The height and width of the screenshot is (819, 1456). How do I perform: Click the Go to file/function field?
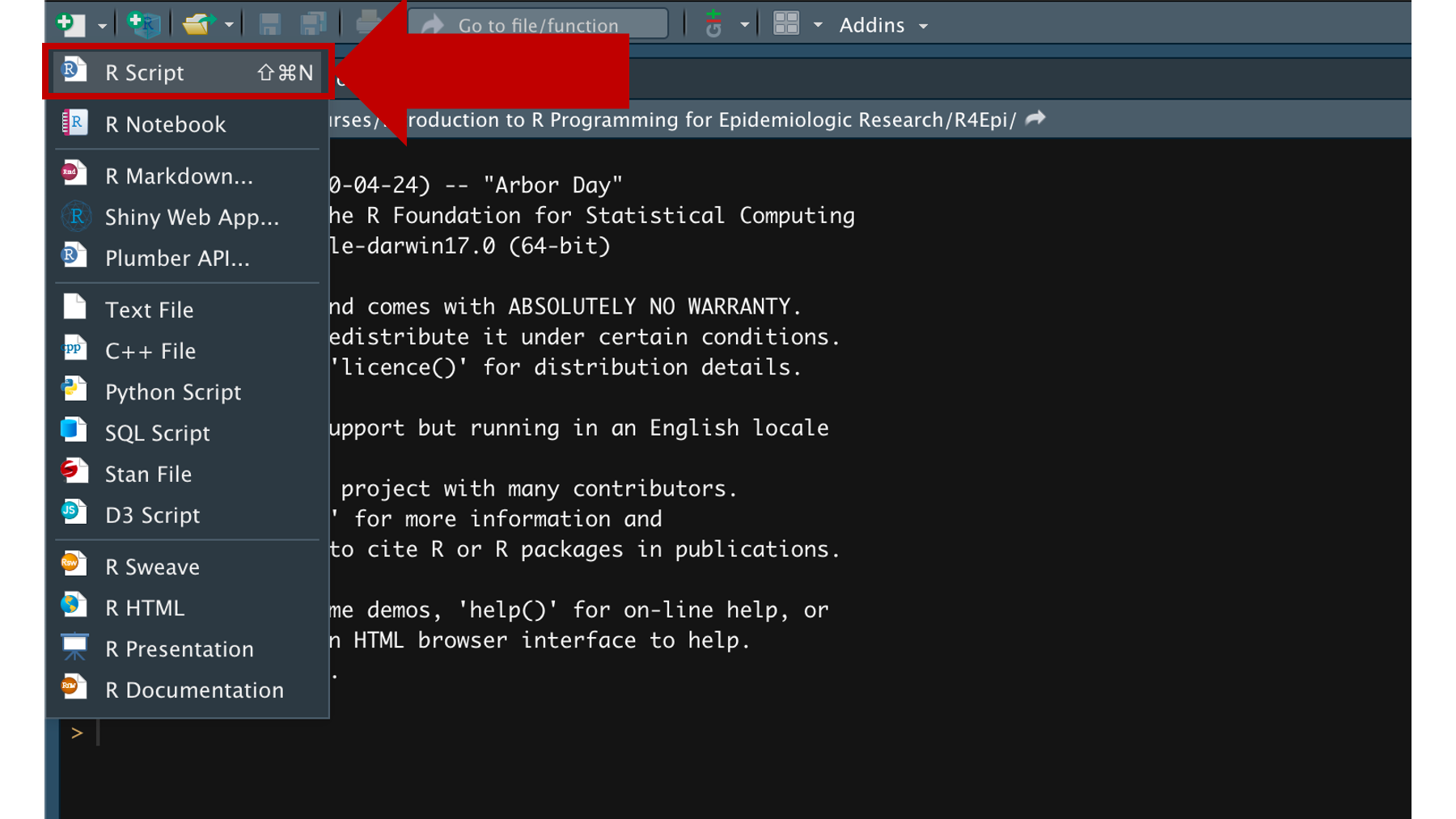(538, 25)
